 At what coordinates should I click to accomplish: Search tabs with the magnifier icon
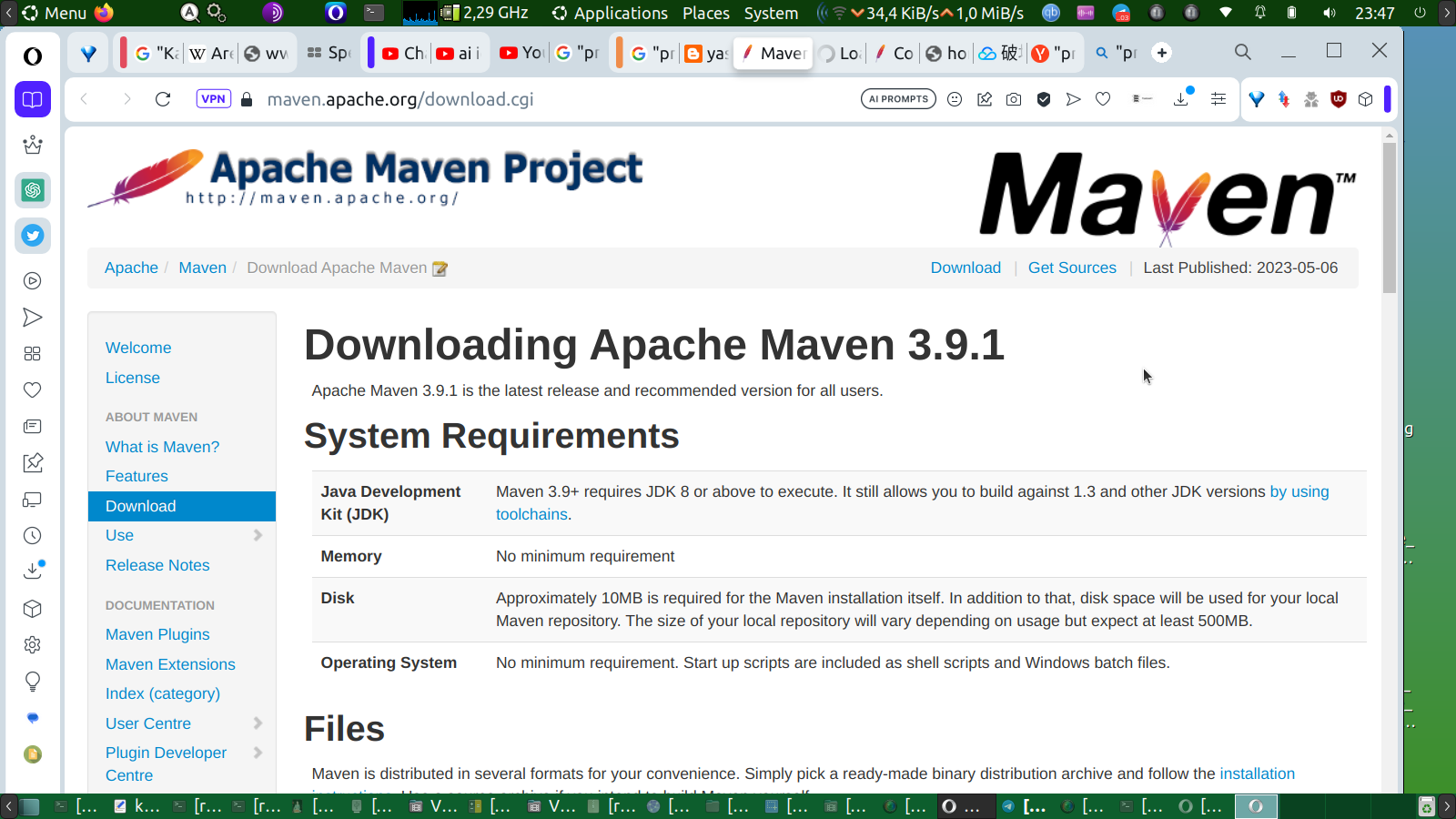pyautogui.click(x=1243, y=52)
